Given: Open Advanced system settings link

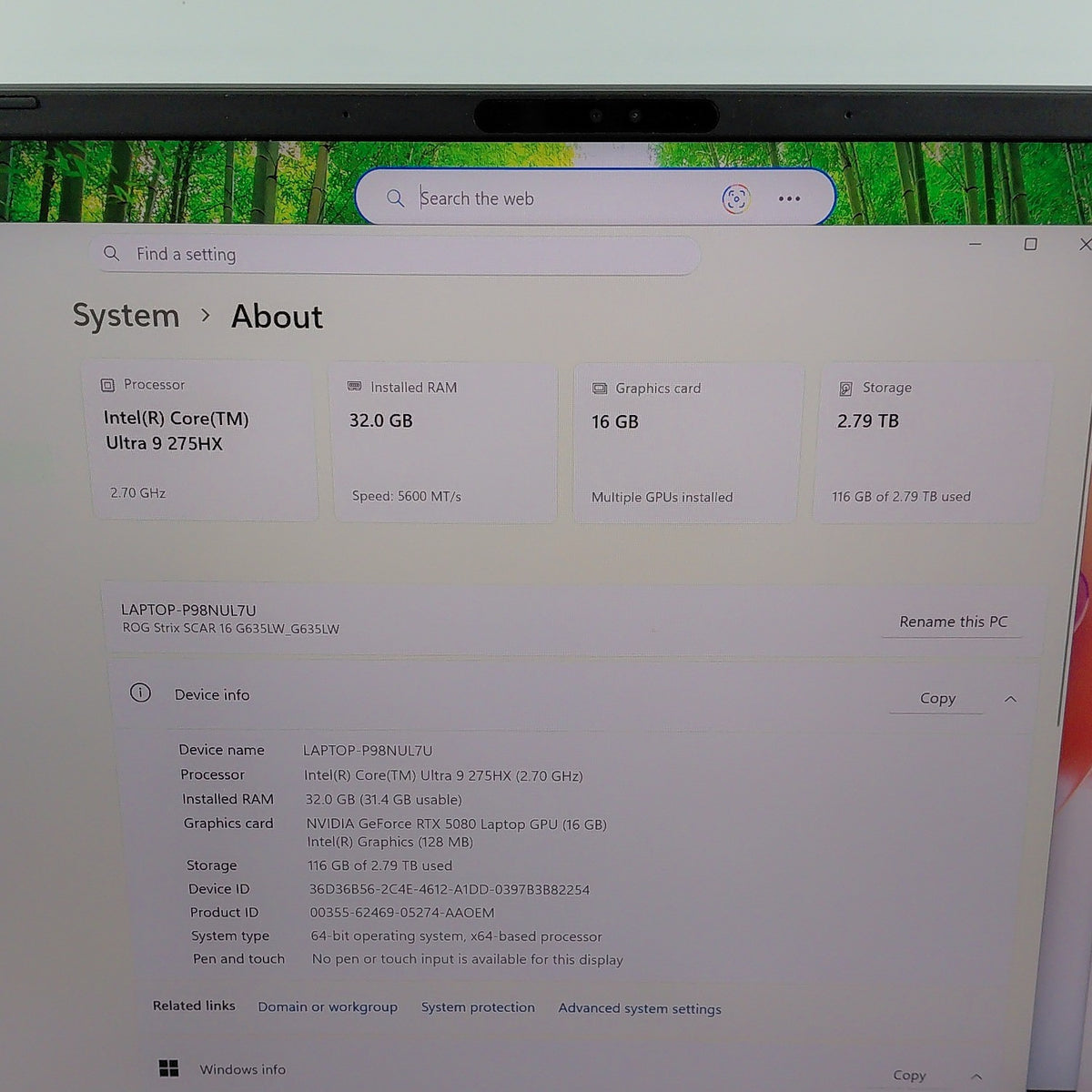Looking at the screenshot, I should 640,1008.
